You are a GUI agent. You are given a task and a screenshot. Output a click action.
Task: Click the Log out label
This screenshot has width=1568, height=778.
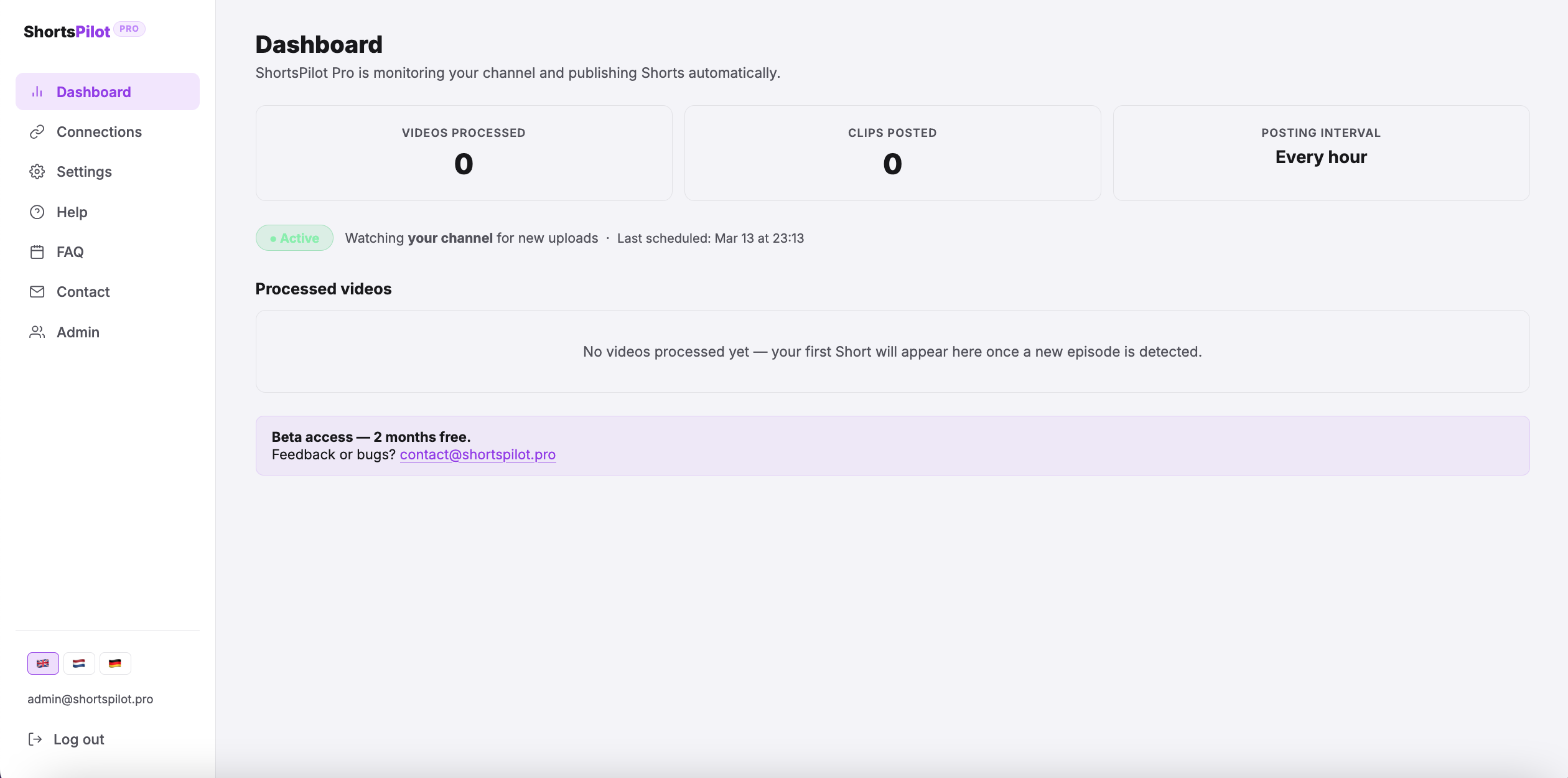78,739
